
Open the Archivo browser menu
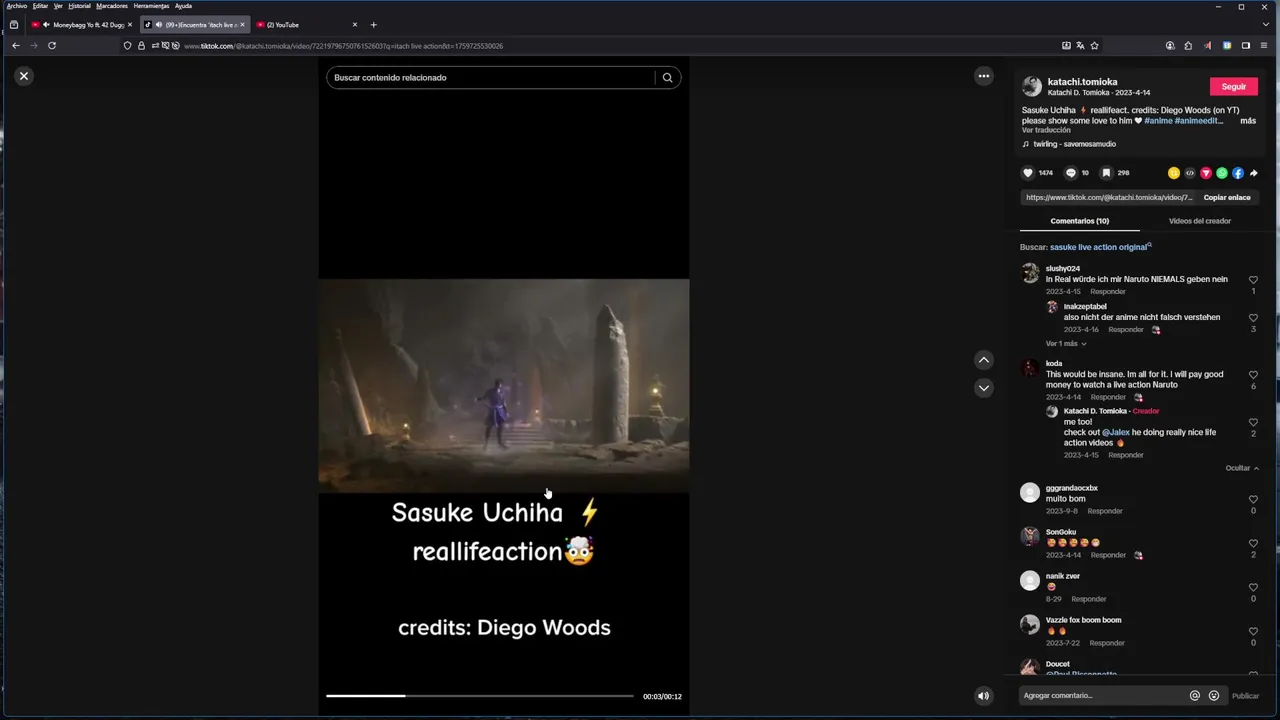16,6
